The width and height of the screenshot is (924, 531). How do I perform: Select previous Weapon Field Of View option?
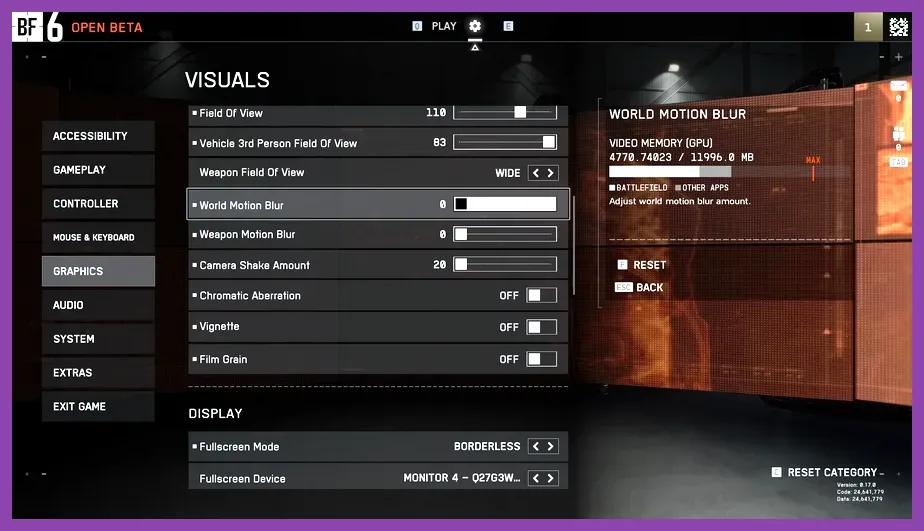(x=536, y=173)
